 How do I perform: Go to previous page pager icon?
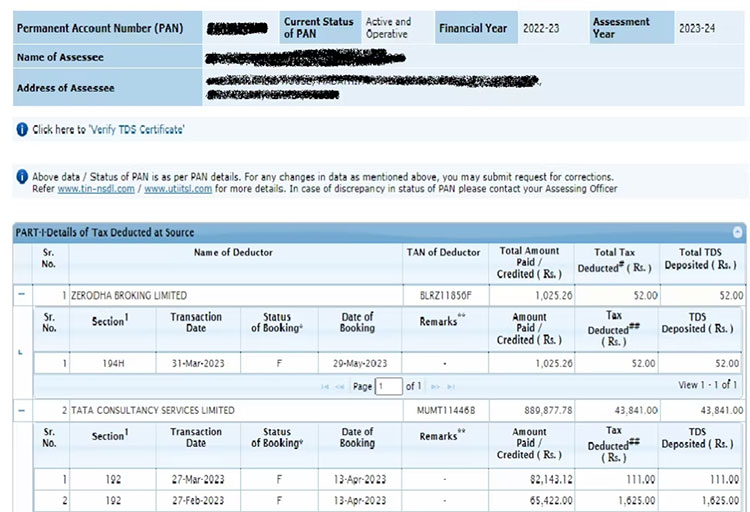340,387
